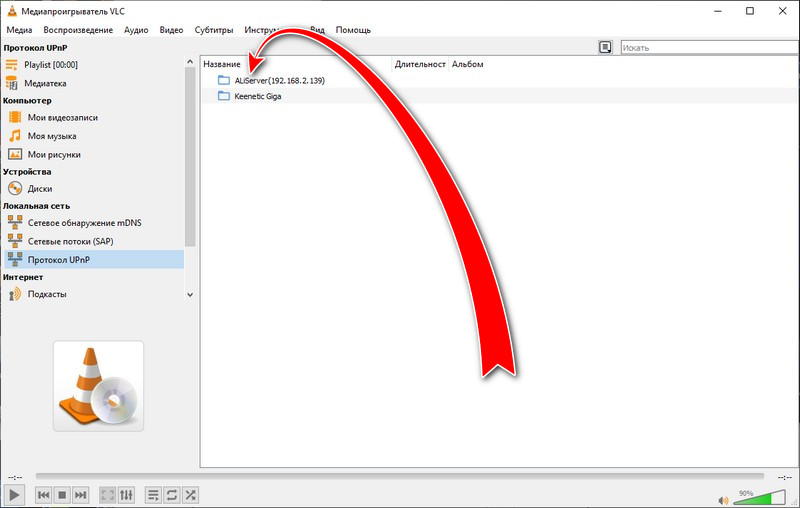This screenshot has width=800, height=508.
Task: Click the picture icon beside Мои рисунки
Action: coord(15,154)
